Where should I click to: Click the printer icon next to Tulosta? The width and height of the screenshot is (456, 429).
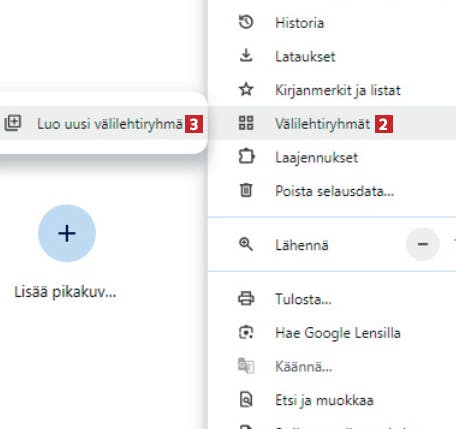click(246, 298)
